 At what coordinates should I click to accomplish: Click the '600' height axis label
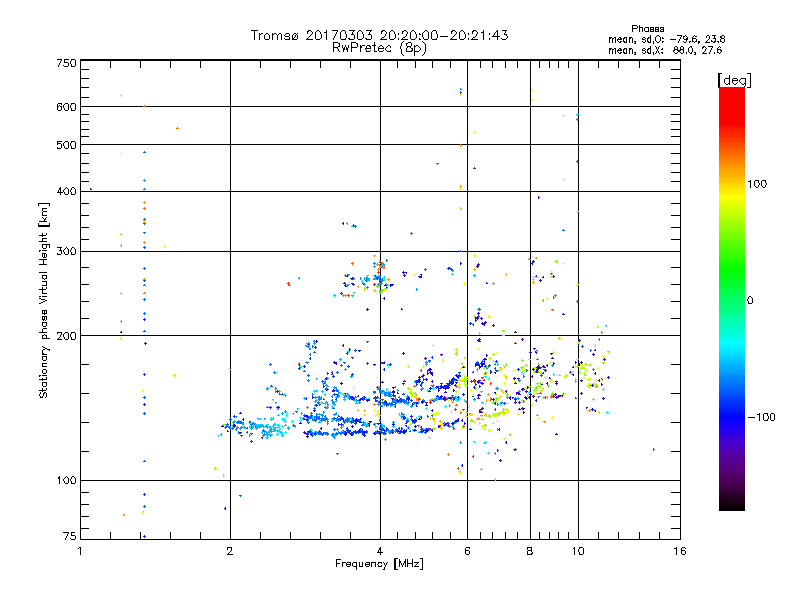pyautogui.click(x=66, y=107)
